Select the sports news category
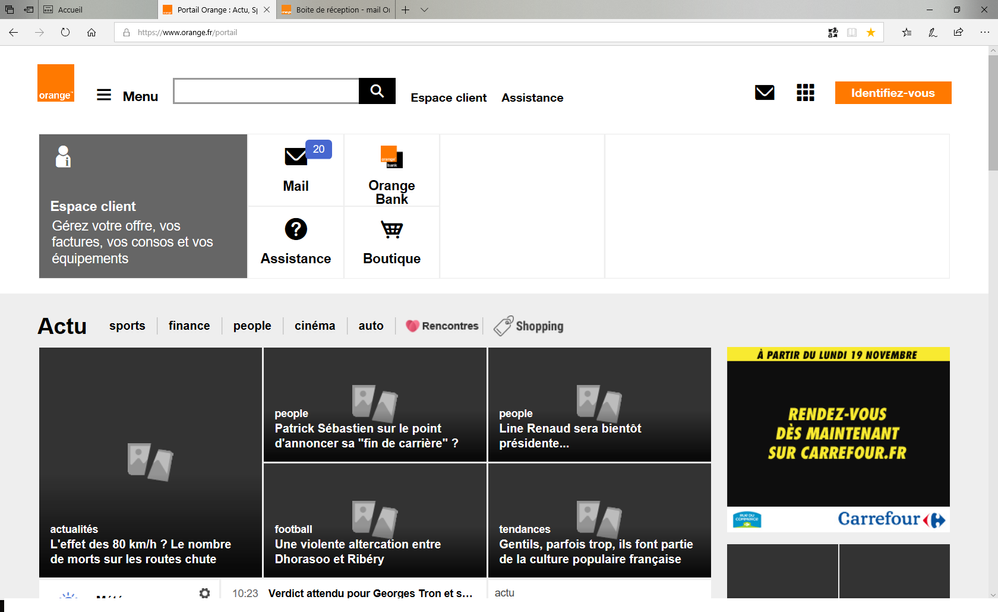Image resolution: width=998 pixels, height=612 pixels. [x=127, y=326]
